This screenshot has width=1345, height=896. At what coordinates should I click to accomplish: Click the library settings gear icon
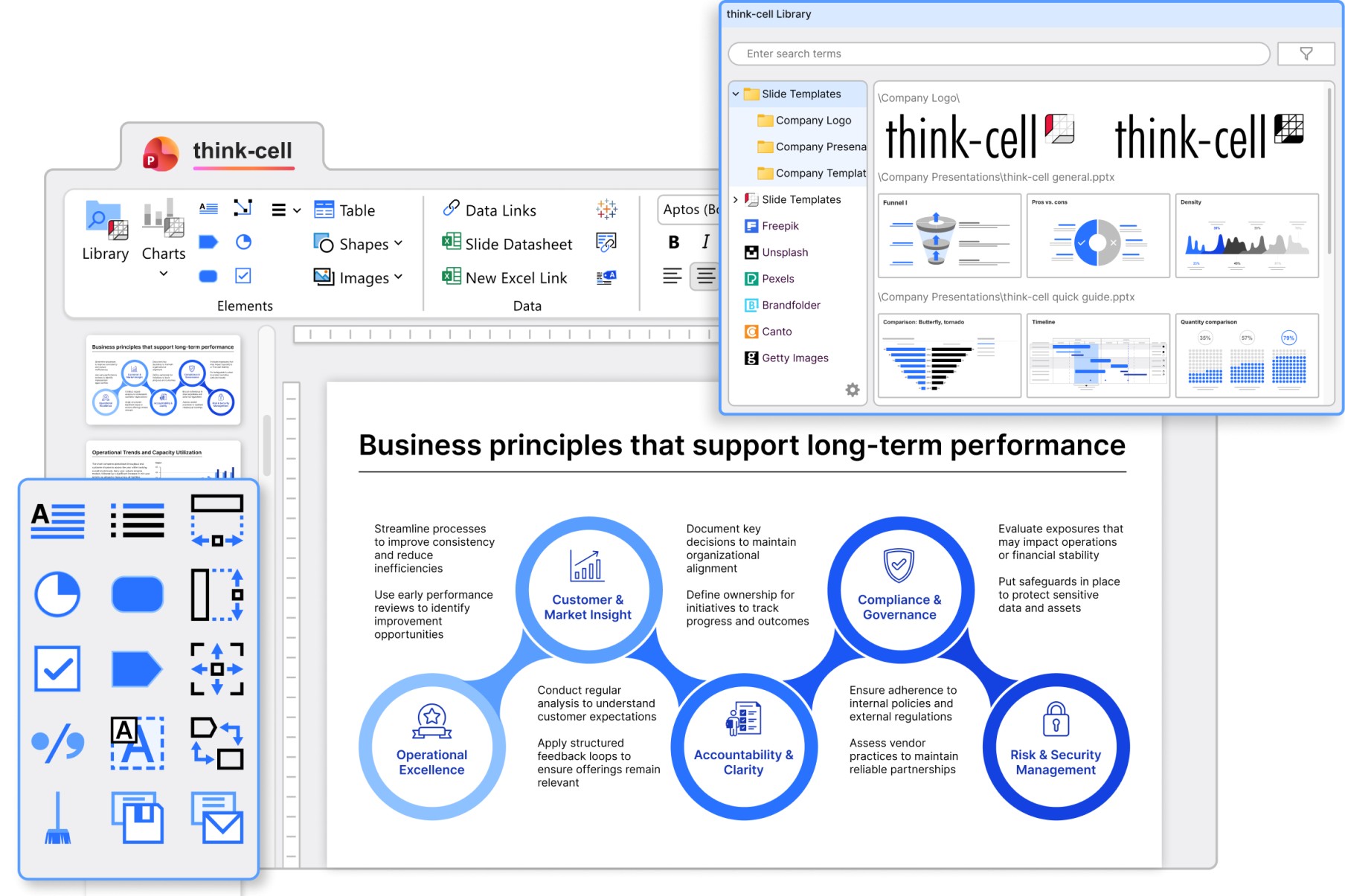853,390
